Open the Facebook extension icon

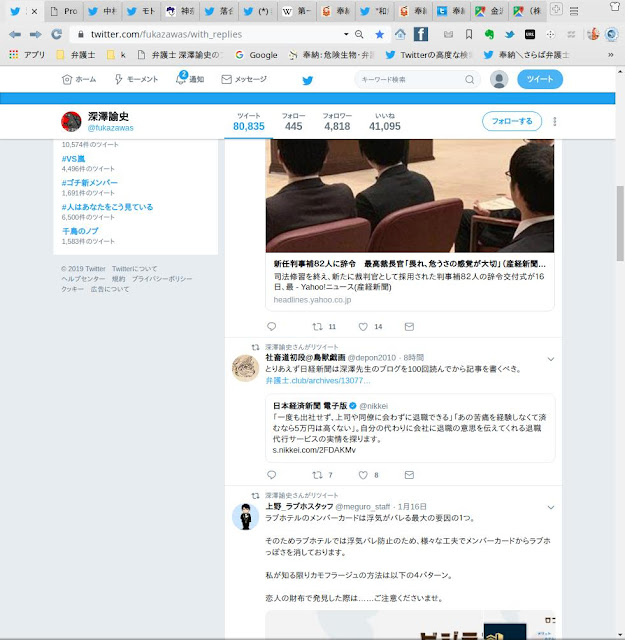pos(421,34)
